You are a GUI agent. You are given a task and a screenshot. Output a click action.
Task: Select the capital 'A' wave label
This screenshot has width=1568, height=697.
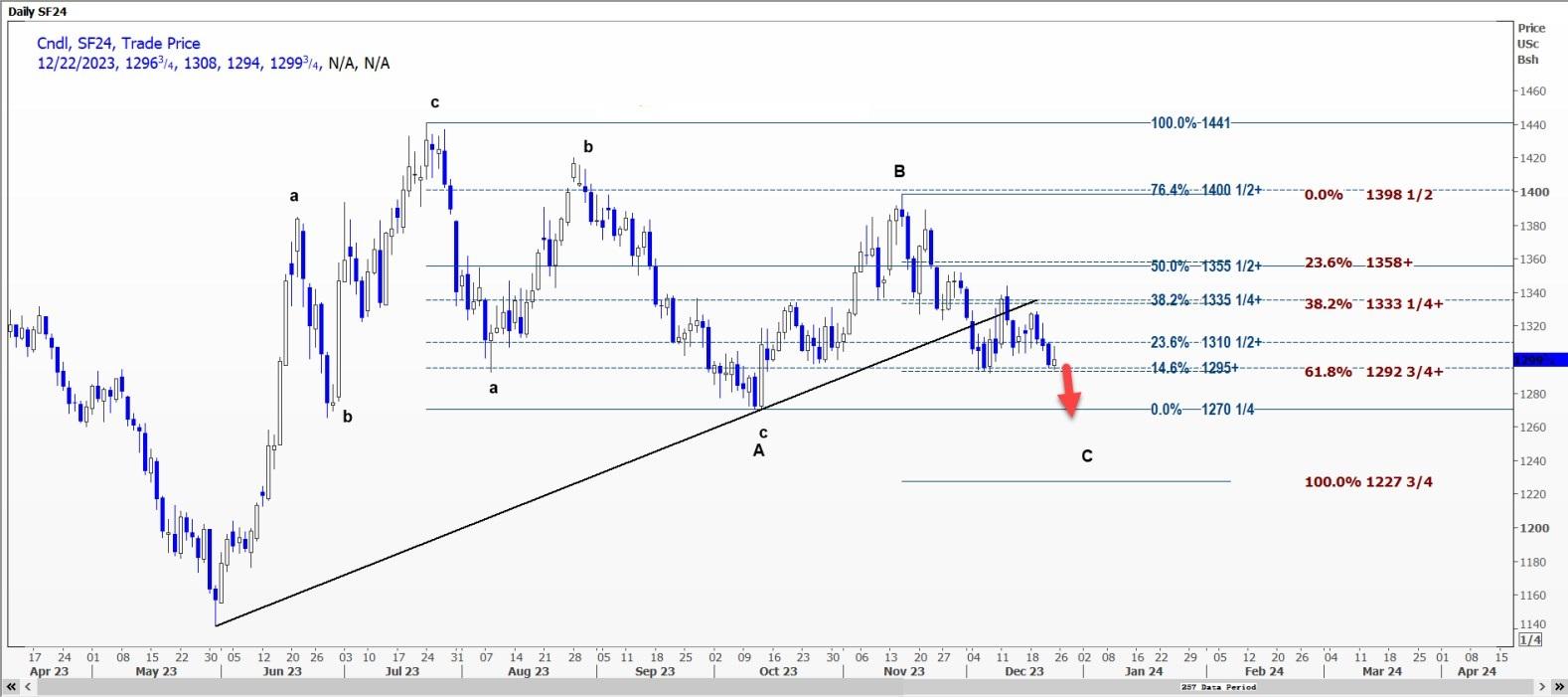(758, 451)
